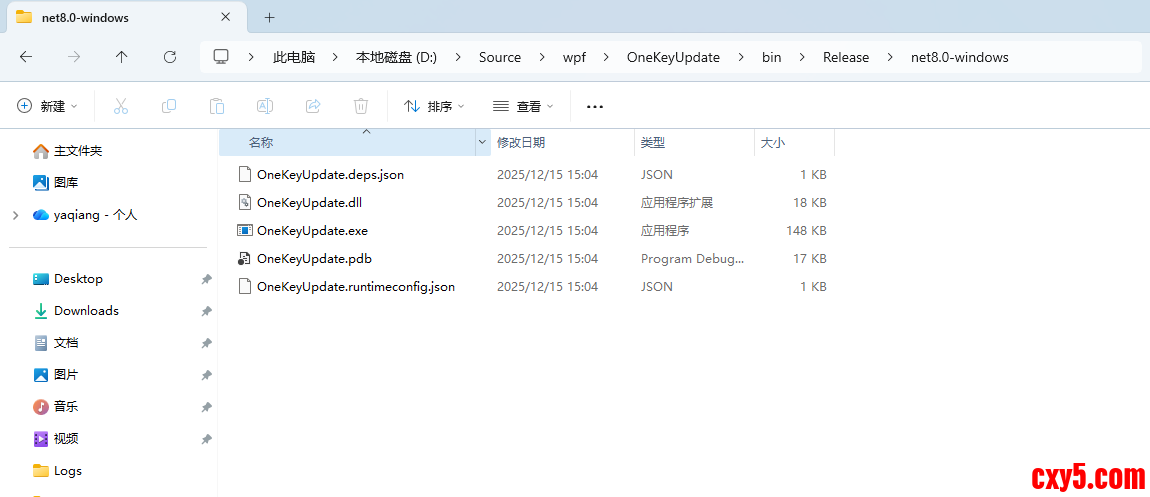
Task: Click the Rename icon in toolbar
Action: (265, 106)
